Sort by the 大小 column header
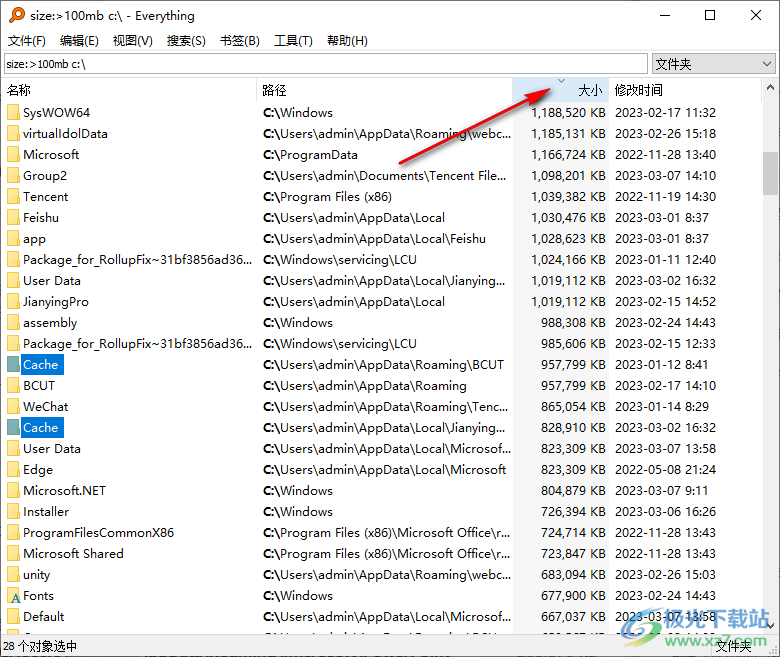Screen dimensions: 780x657 pyautogui.click(x=561, y=90)
